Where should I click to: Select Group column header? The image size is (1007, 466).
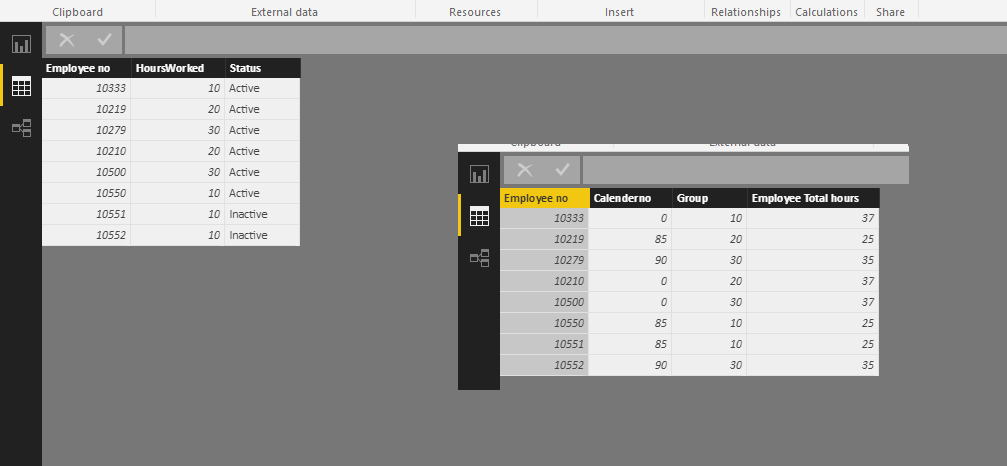coord(710,198)
